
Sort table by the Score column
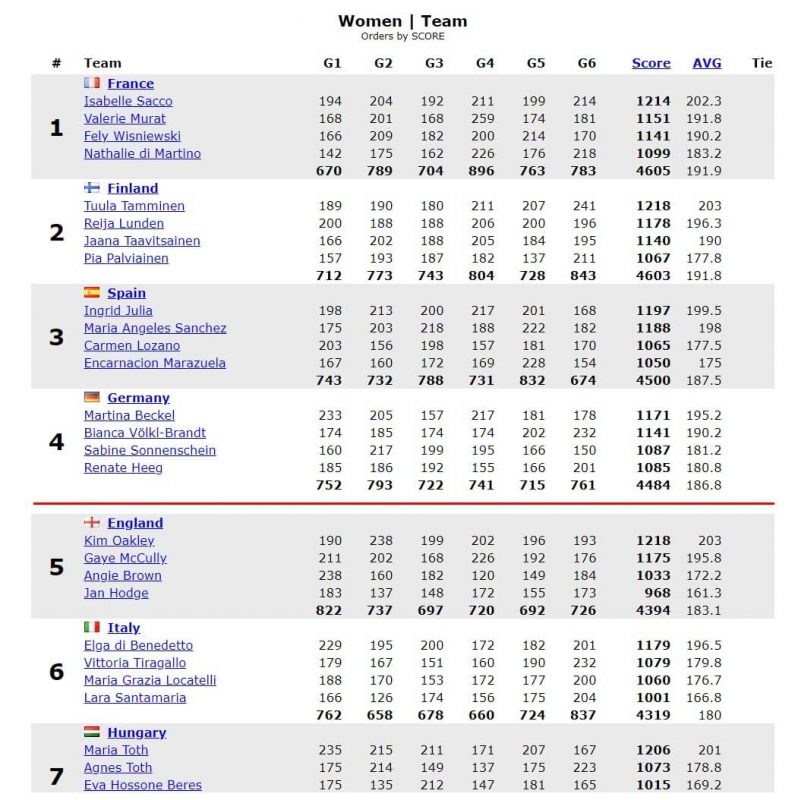coord(651,63)
